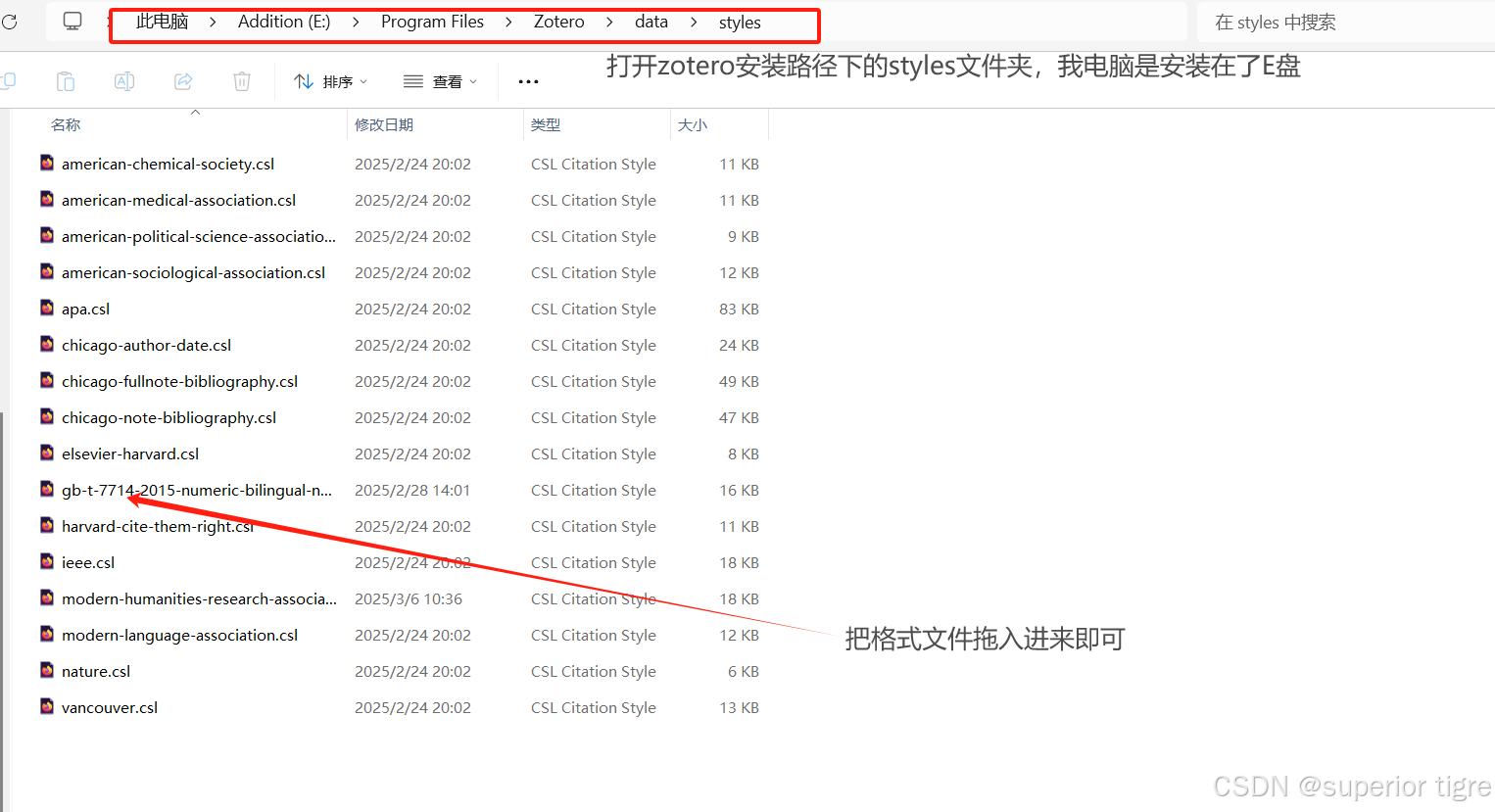Viewport: 1495px width, 812px height.
Task: Click file icon of modern-language-association.csl
Action: (x=47, y=634)
